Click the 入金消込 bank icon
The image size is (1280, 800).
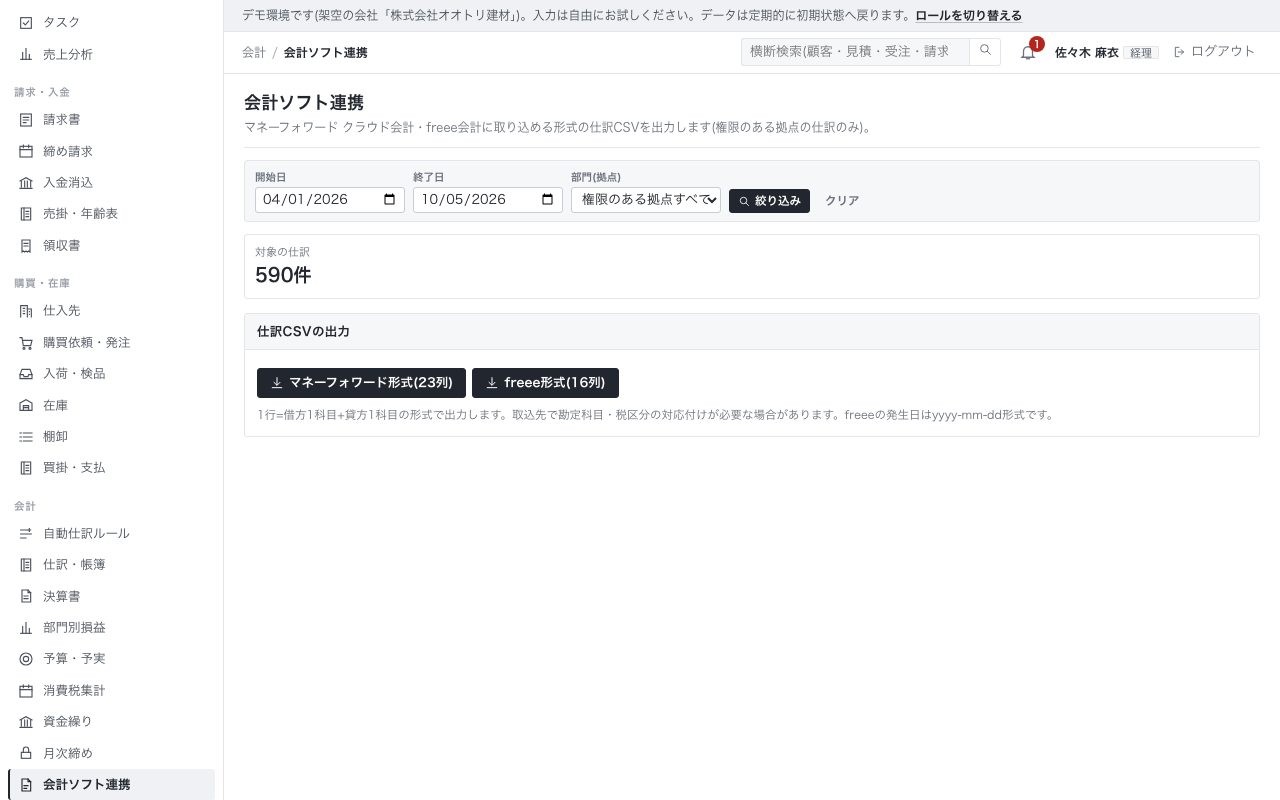tap(26, 183)
